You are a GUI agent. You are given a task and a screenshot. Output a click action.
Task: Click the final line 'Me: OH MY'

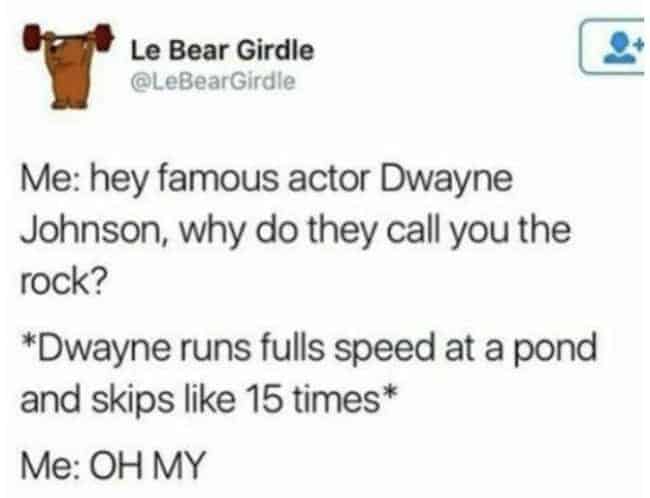(x=113, y=466)
